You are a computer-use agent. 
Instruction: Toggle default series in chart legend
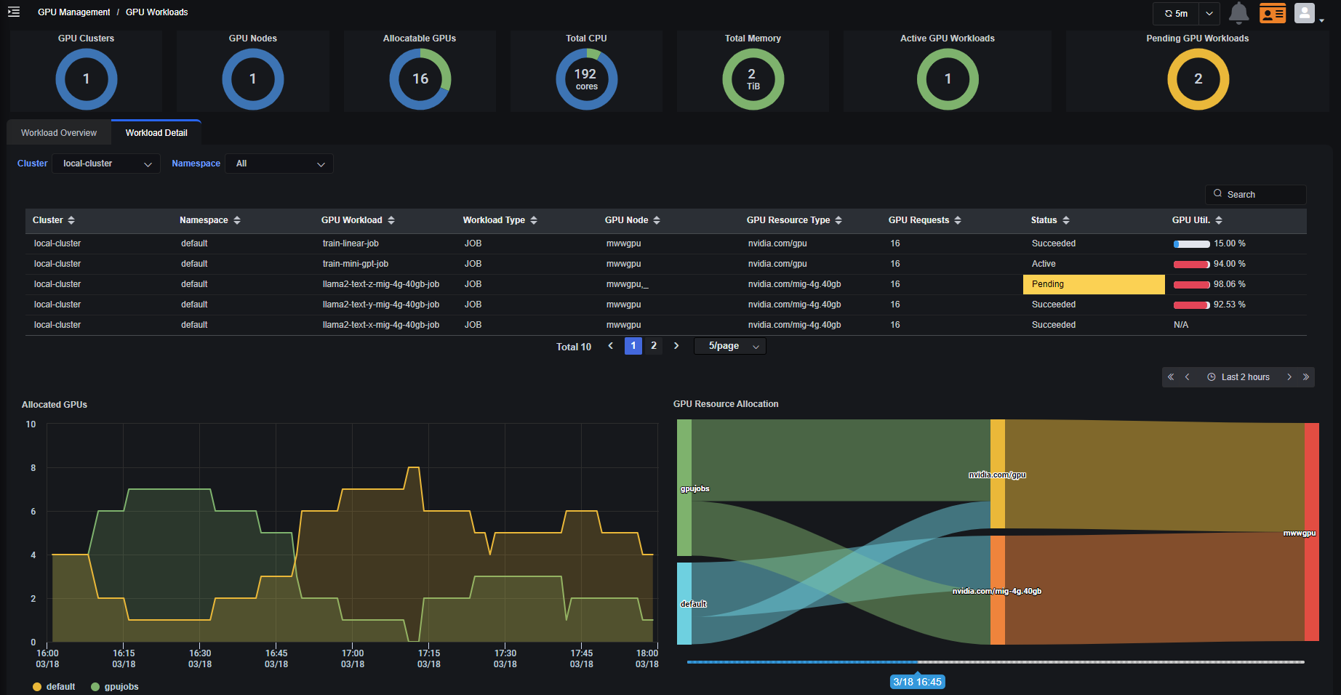tap(54, 687)
